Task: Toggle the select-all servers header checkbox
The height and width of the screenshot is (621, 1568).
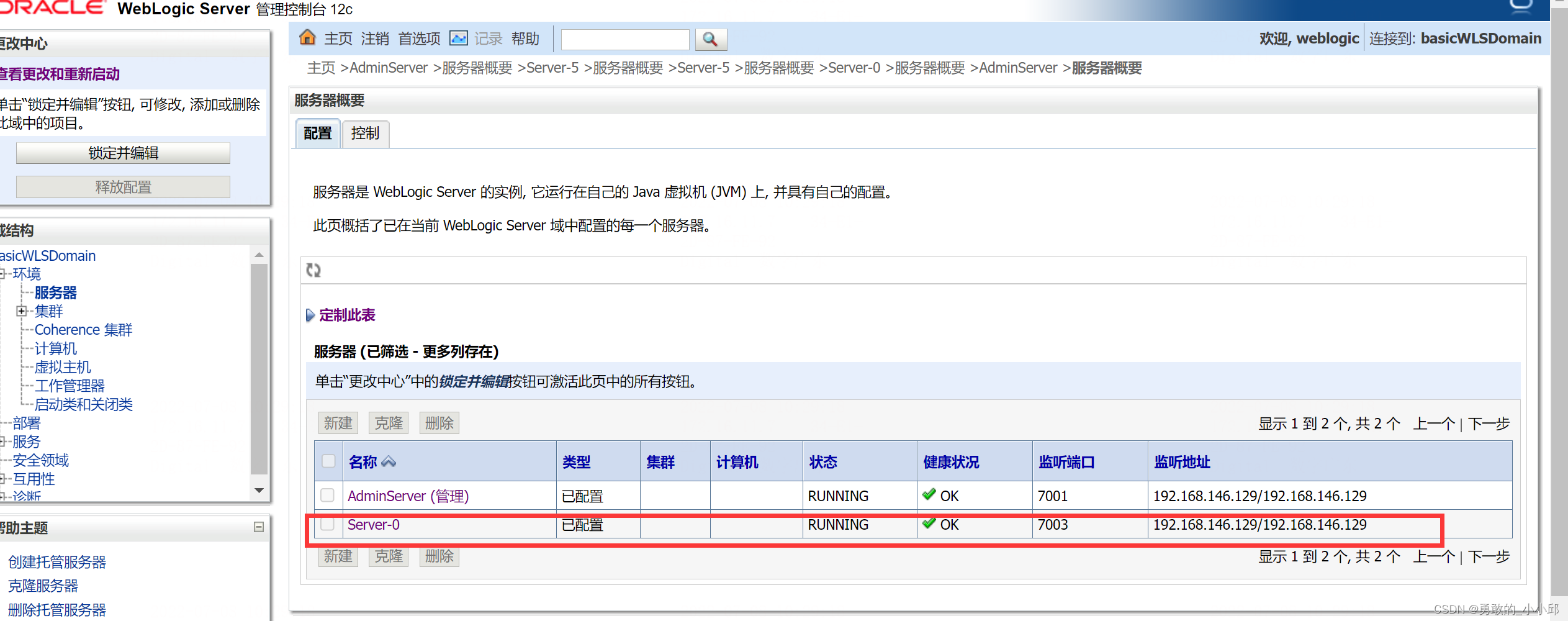Action: [328, 461]
